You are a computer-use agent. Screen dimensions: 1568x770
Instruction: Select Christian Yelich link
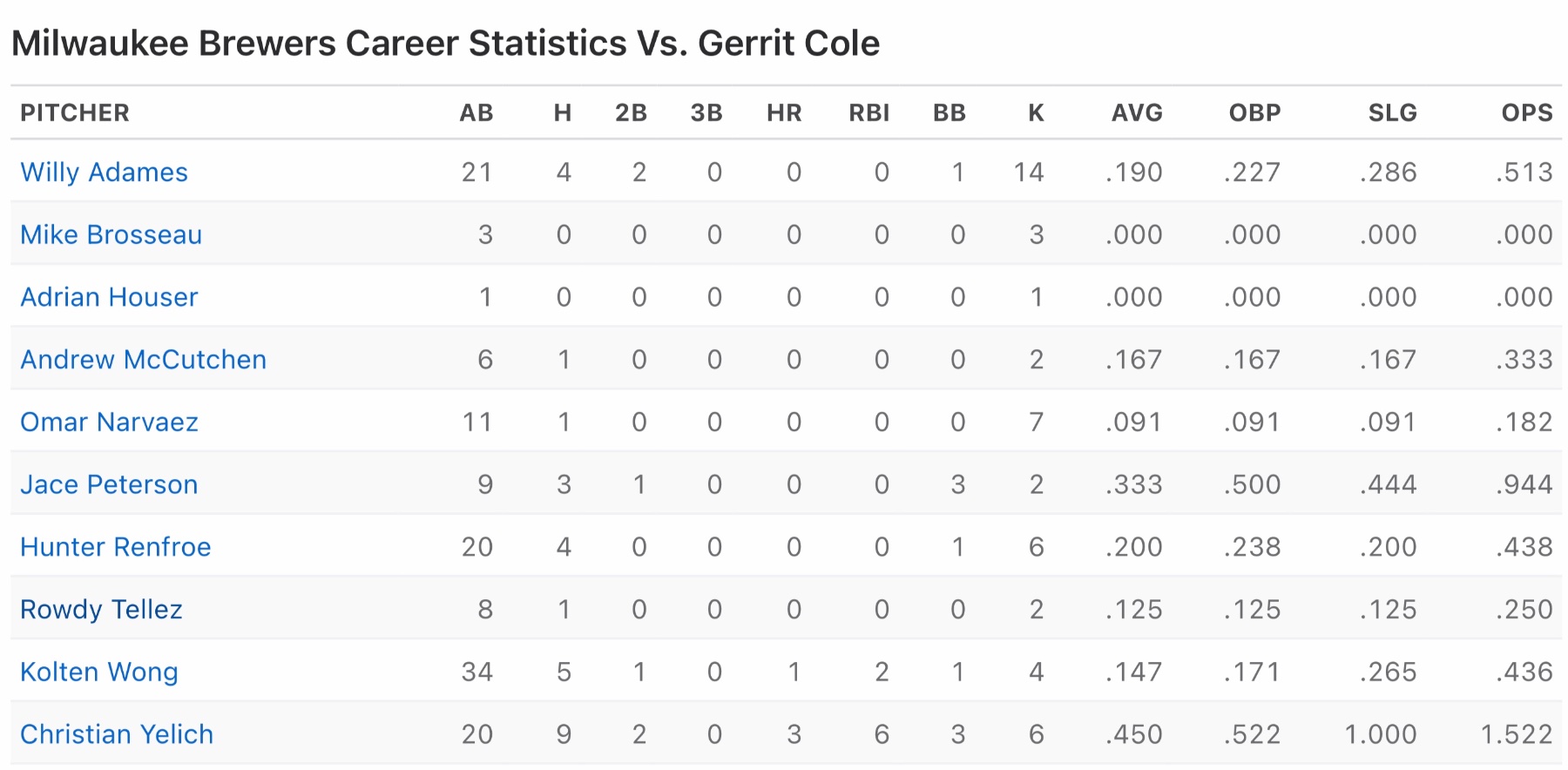point(117,735)
